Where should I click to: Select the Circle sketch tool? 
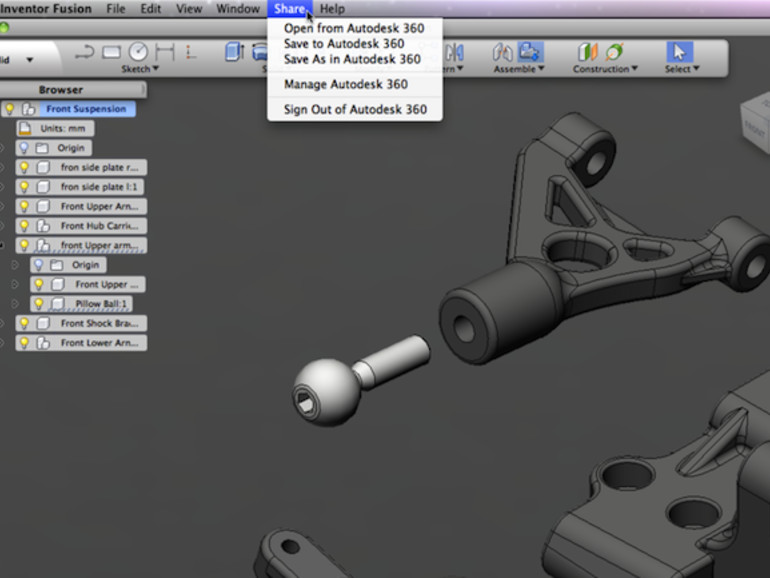click(x=138, y=52)
